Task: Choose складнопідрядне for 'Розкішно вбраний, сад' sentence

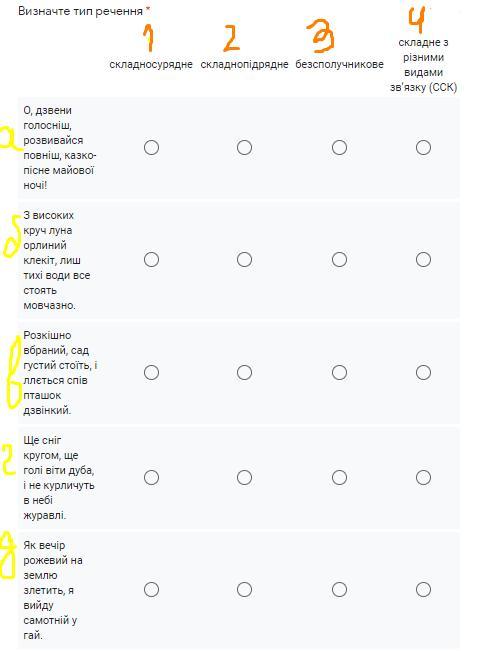Action: tap(244, 372)
